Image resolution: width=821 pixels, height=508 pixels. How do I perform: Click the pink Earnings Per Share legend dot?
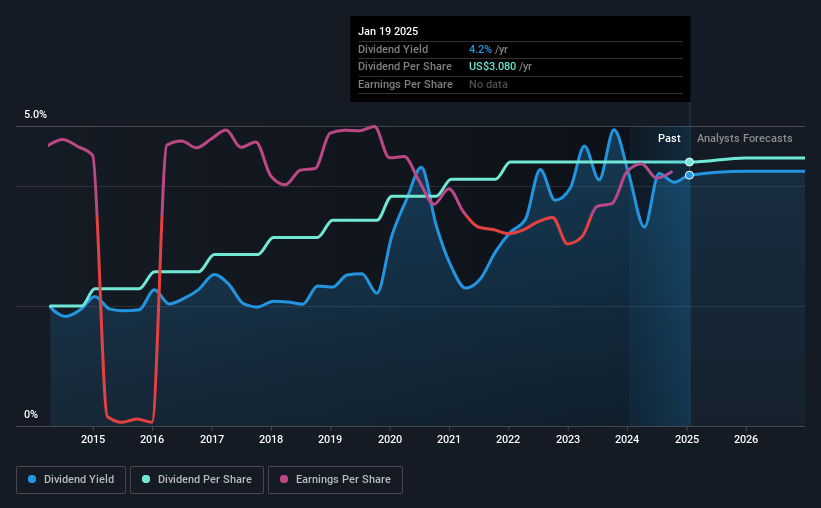(x=284, y=479)
